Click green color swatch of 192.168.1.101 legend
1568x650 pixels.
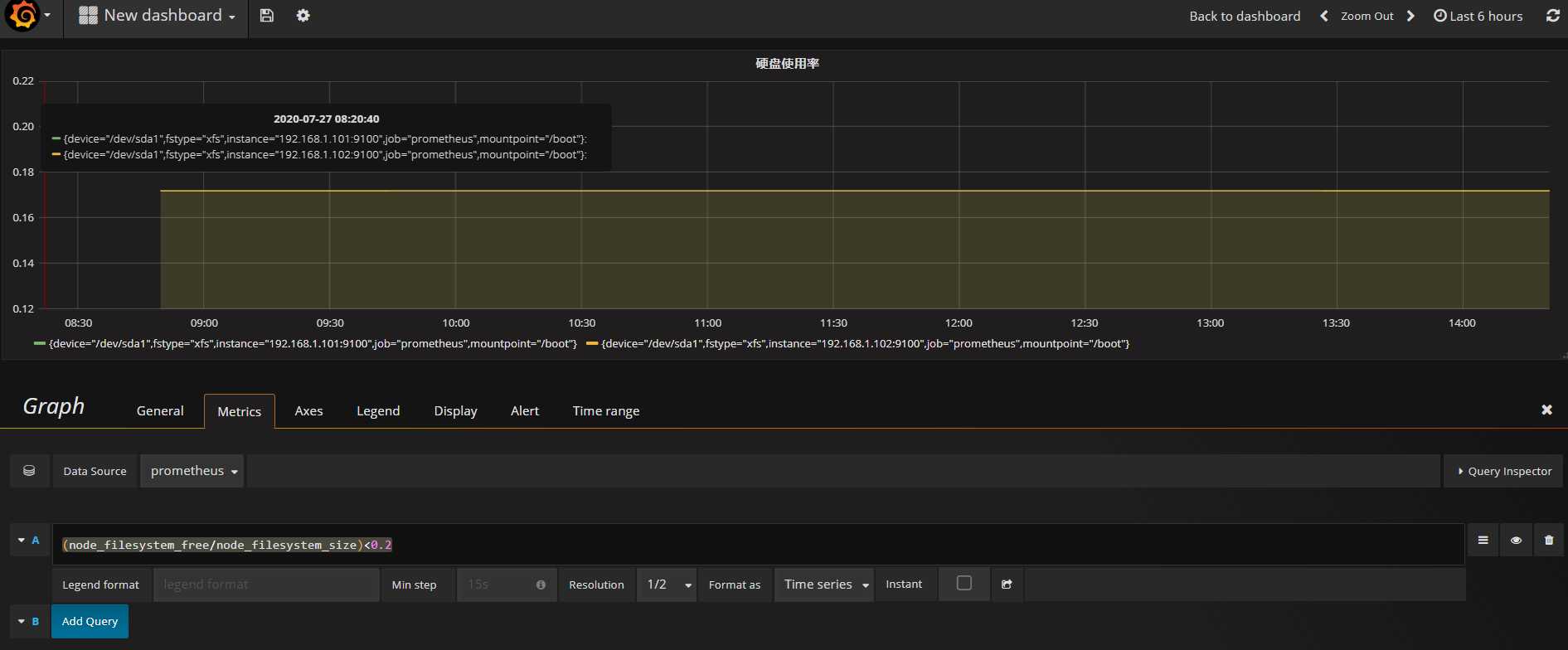tap(39, 343)
